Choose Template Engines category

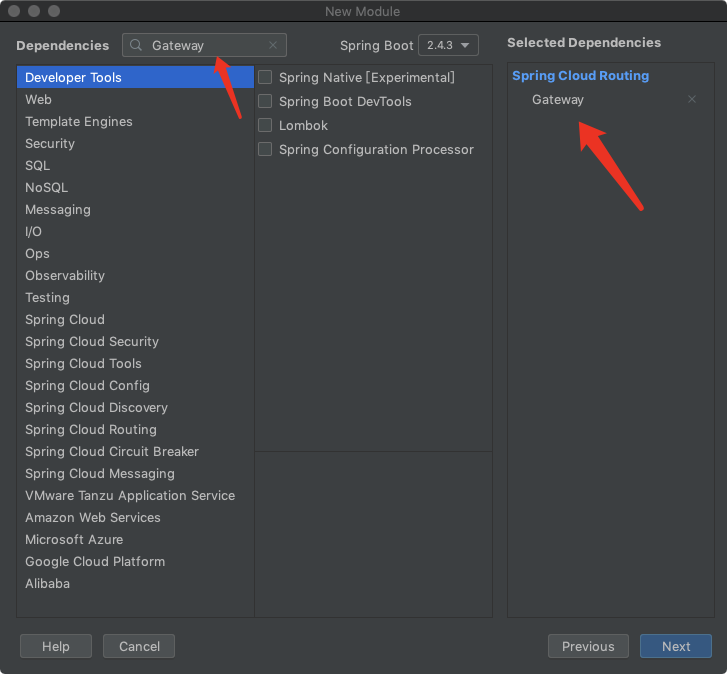tap(135, 121)
